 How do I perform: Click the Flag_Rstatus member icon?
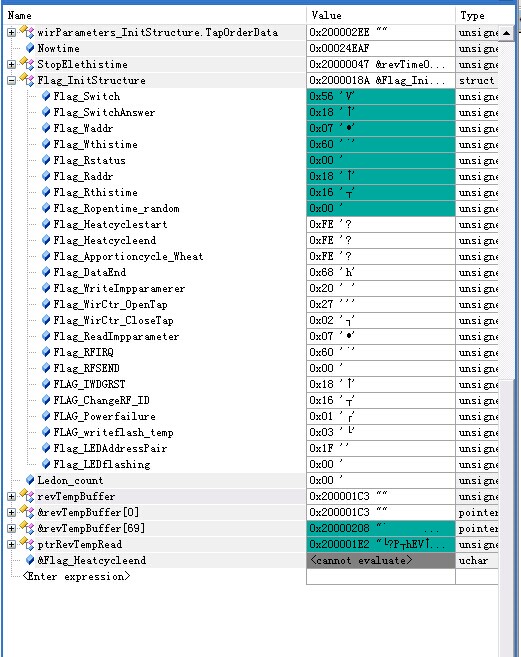point(46,160)
